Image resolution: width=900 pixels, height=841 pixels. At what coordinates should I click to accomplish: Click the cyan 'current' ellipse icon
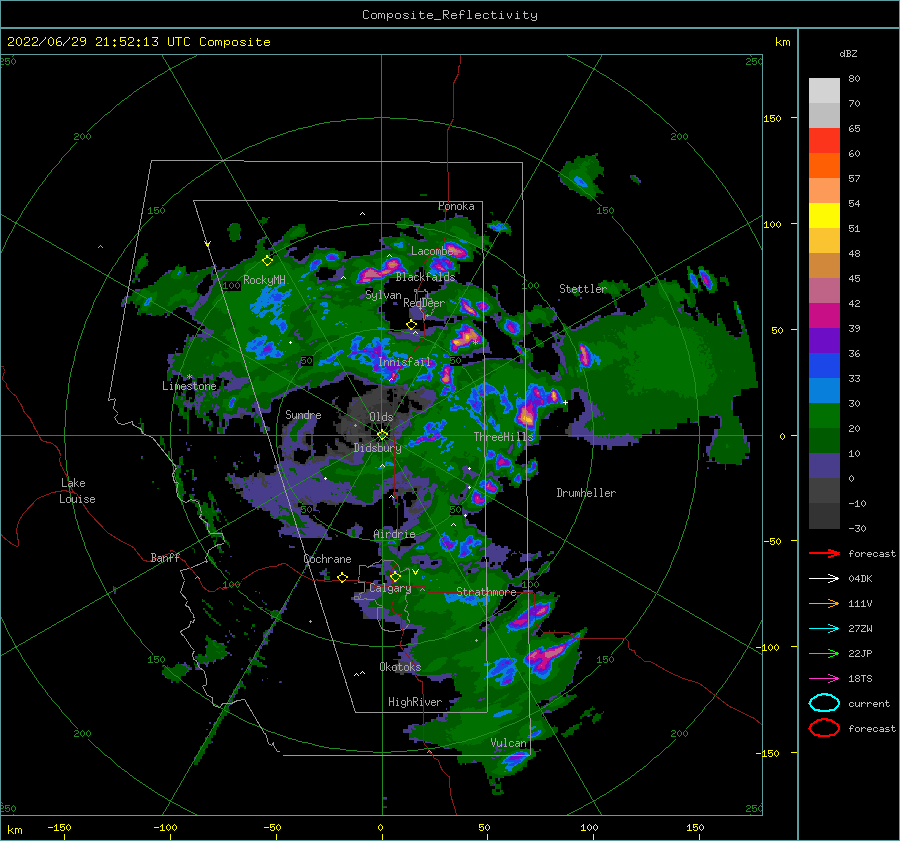pyautogui.click(x=824, y=703)
